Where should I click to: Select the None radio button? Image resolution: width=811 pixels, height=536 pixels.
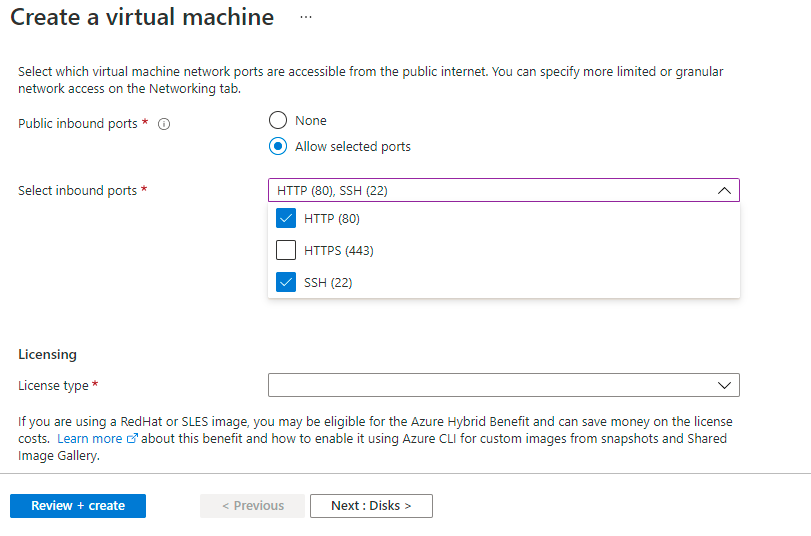[279, 121]
